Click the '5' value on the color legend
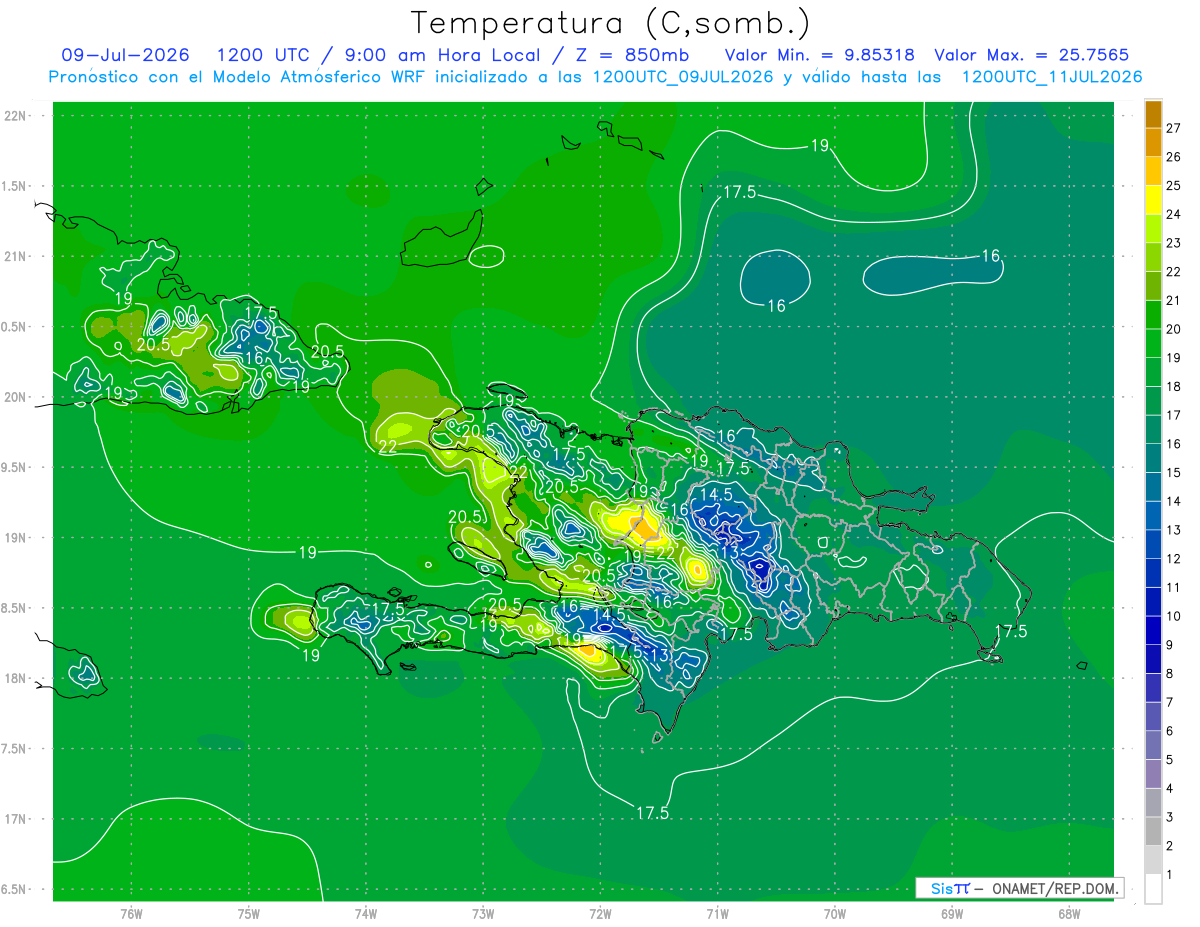Image resolution: width=1200 pixels, height=927 pixels. pos(1170,760)
